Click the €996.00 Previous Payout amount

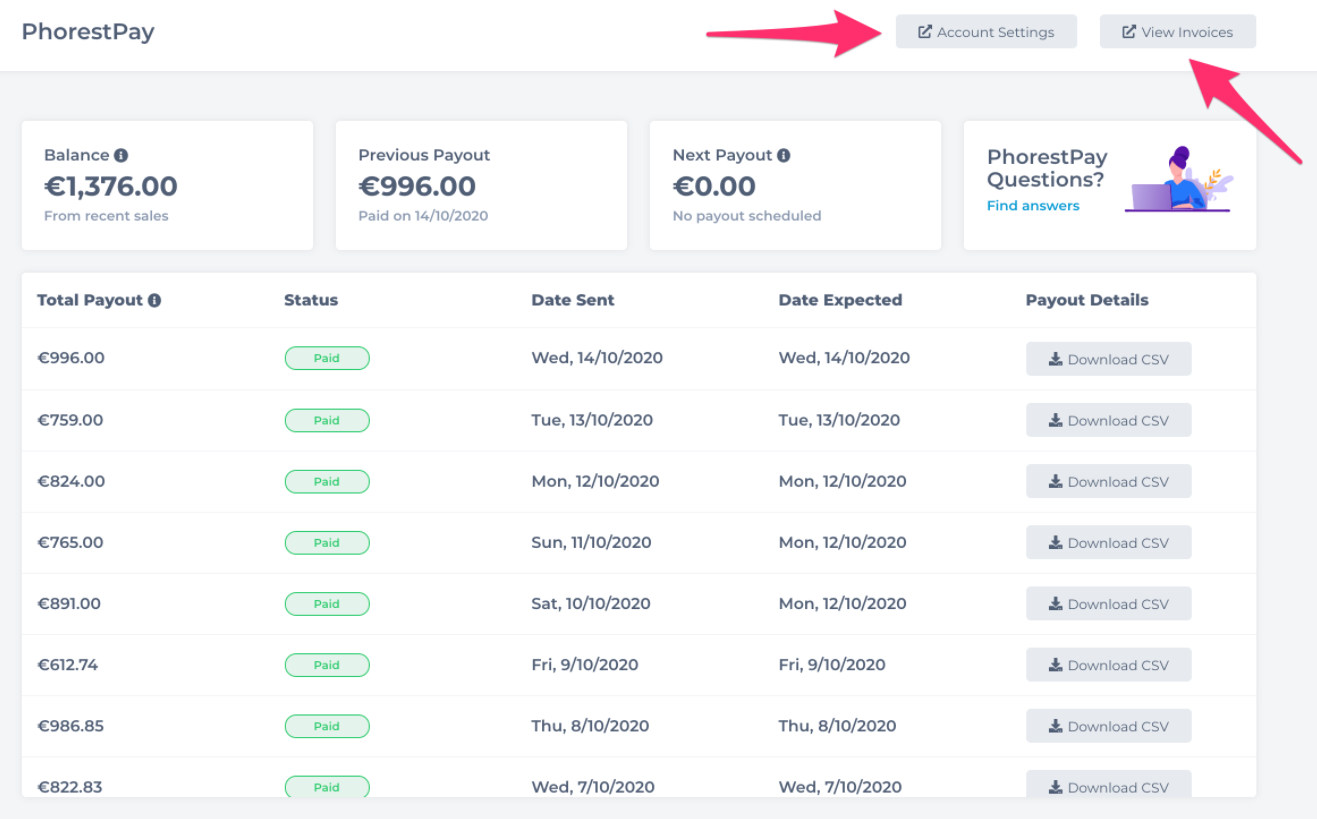pyautogui.click(x=417, y=186)
